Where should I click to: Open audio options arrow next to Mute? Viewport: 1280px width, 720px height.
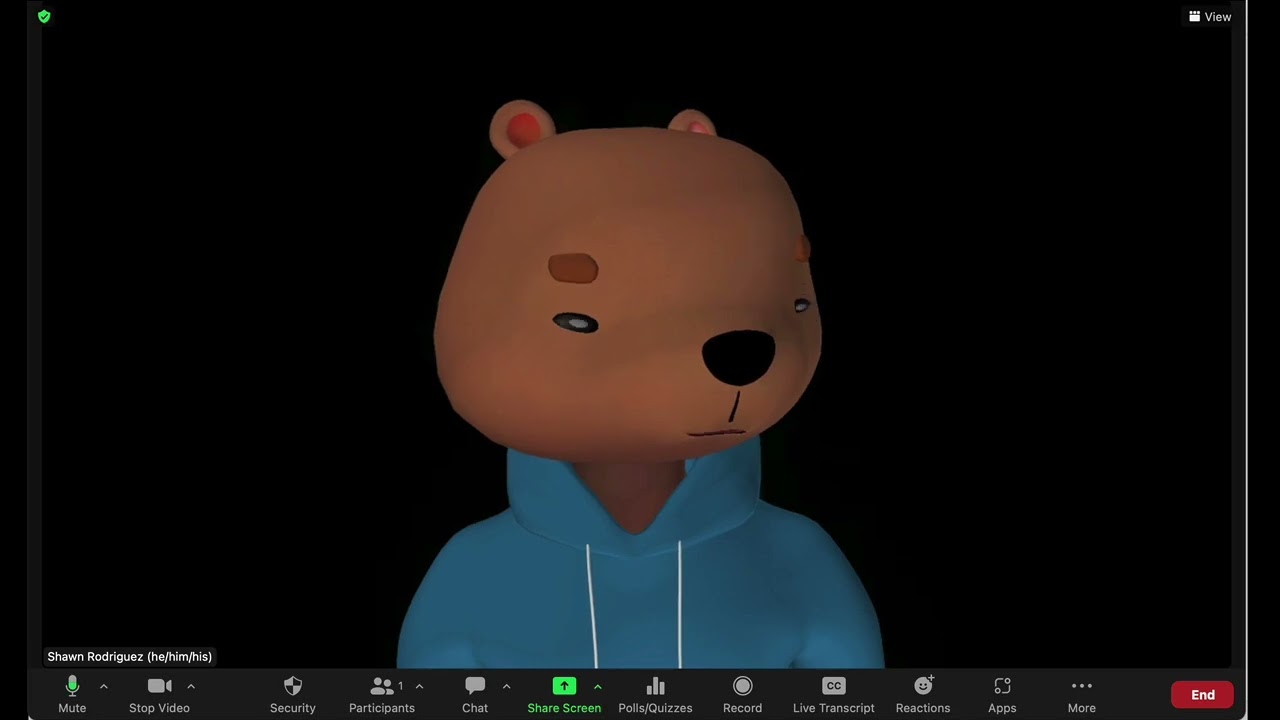point(104,686)
